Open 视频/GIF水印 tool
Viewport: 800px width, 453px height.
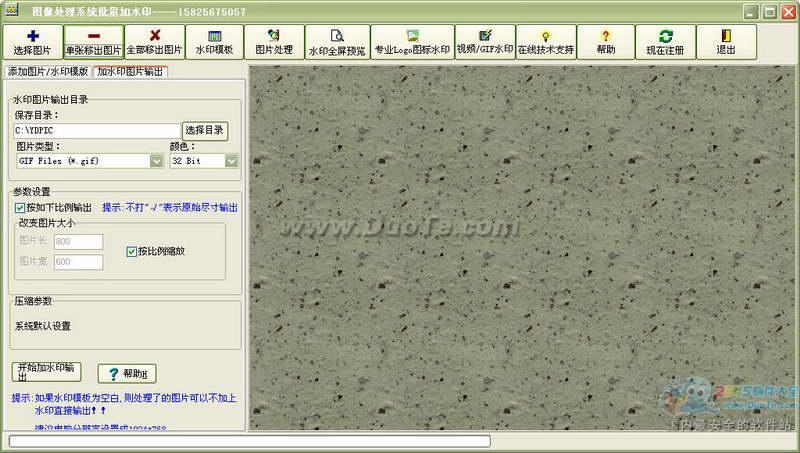485,41
